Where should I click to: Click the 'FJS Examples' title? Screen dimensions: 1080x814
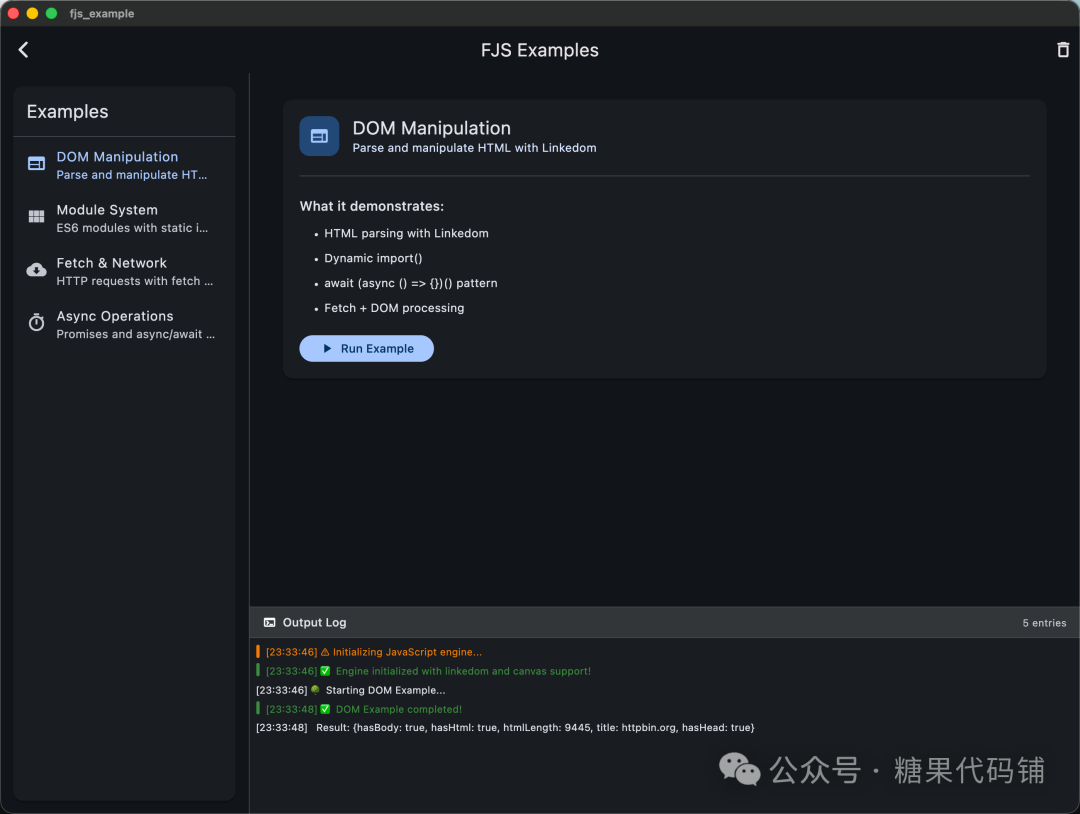(x=540, y=50)
